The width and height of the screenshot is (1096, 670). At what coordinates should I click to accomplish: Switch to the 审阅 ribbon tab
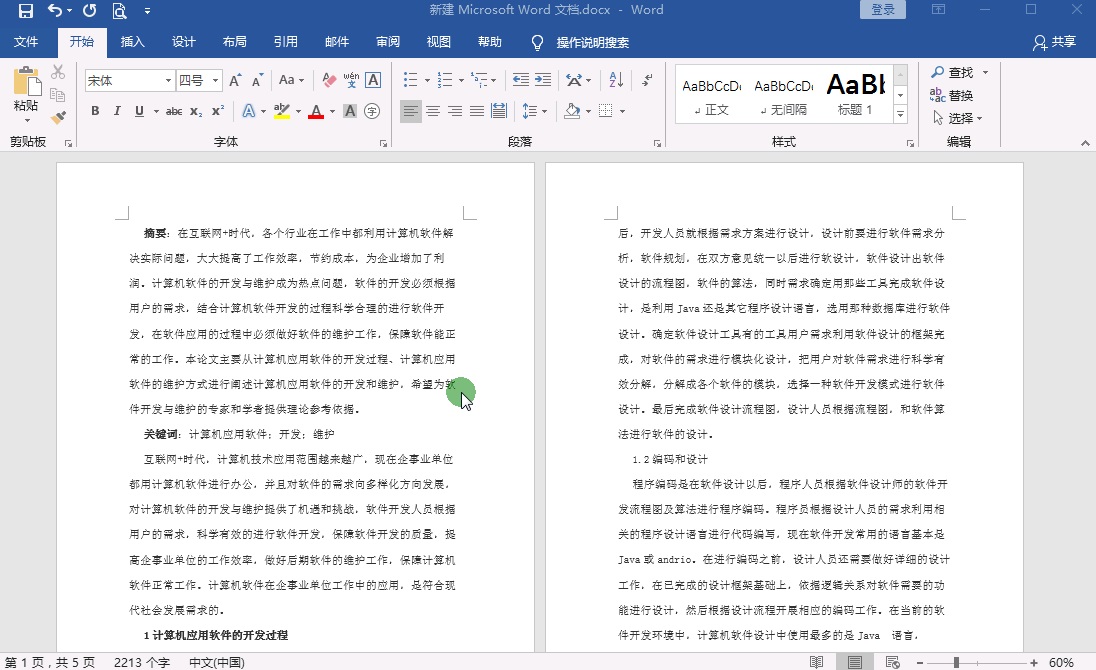388,42
